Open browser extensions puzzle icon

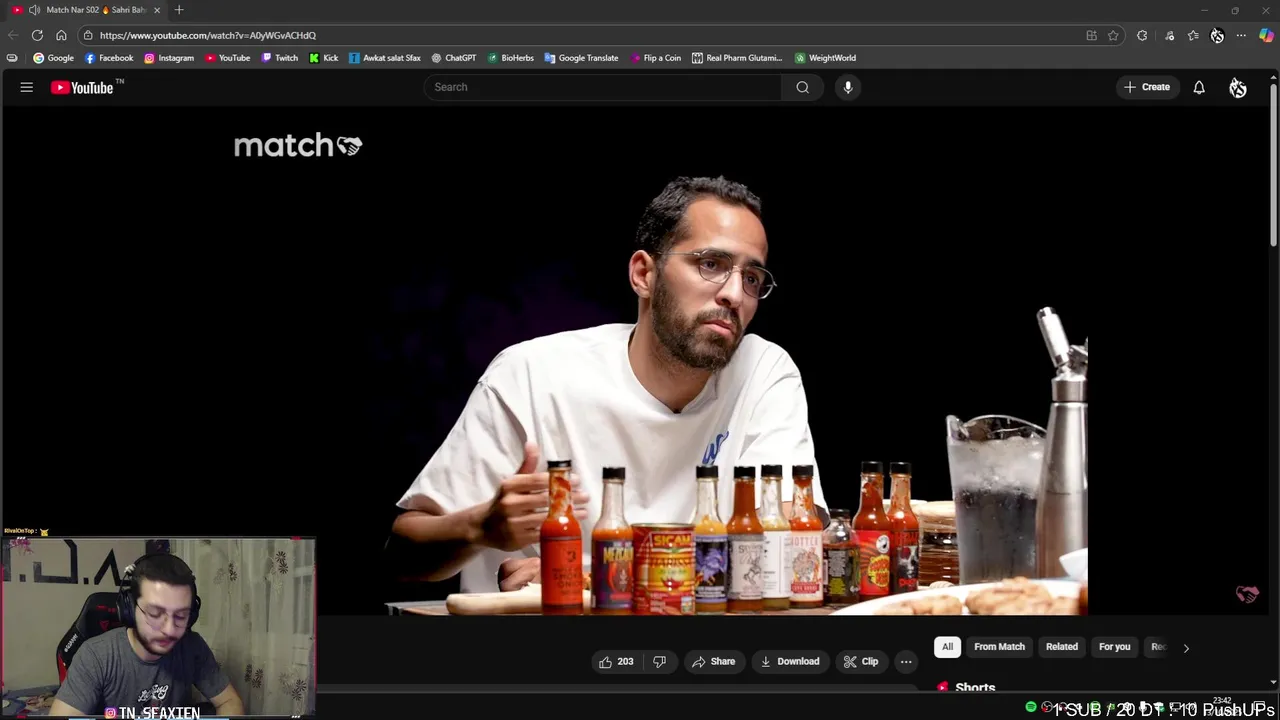1142,35
